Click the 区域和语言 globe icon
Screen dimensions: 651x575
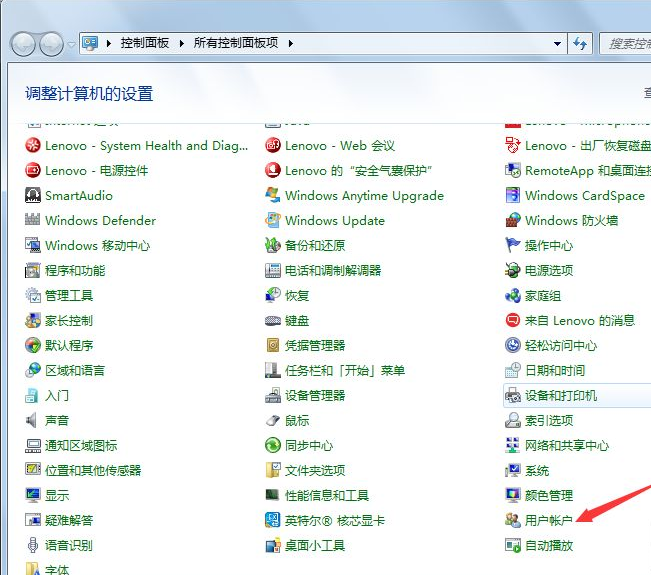[33, 370]
